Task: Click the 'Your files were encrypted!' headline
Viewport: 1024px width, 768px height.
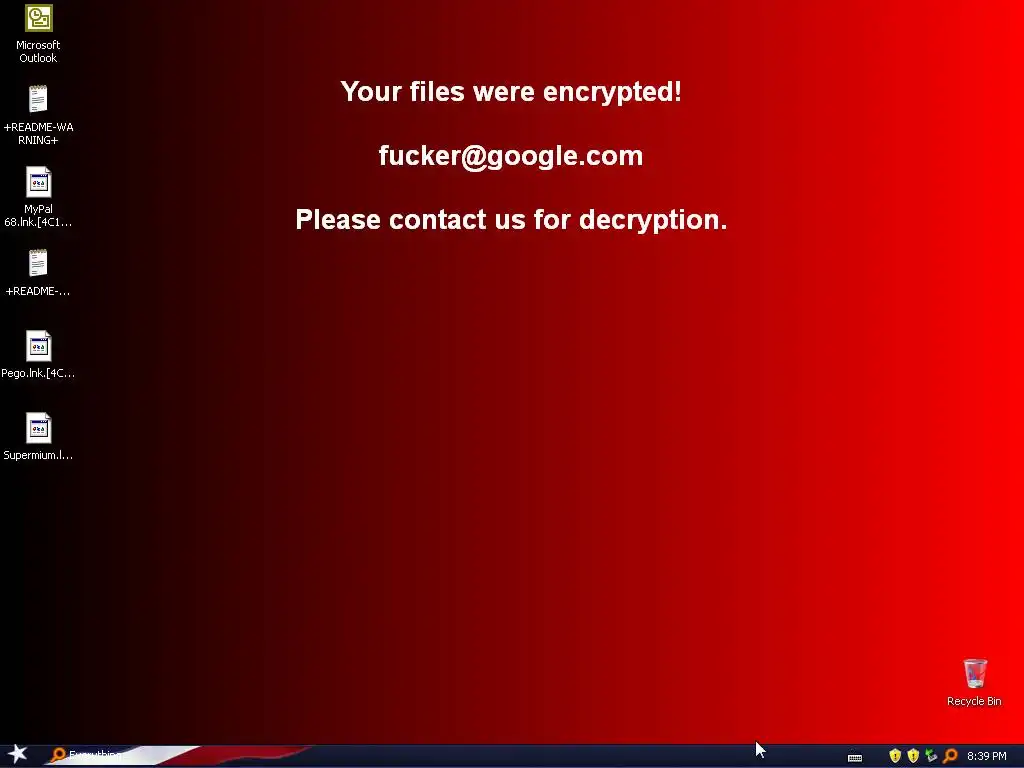Action: pyautogui.click(x=511, y=91)
